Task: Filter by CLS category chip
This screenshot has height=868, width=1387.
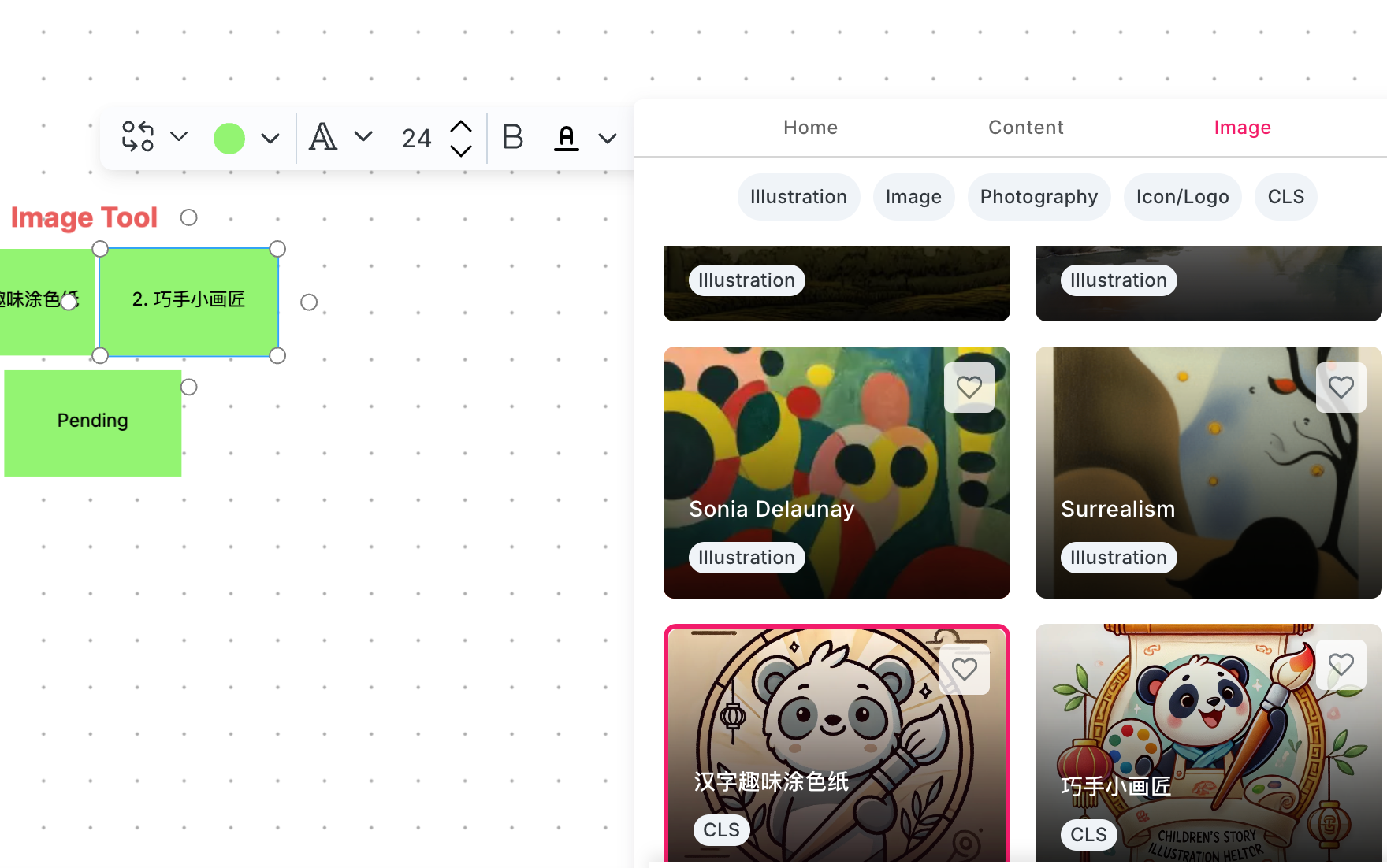Action: pos(1285,197)
